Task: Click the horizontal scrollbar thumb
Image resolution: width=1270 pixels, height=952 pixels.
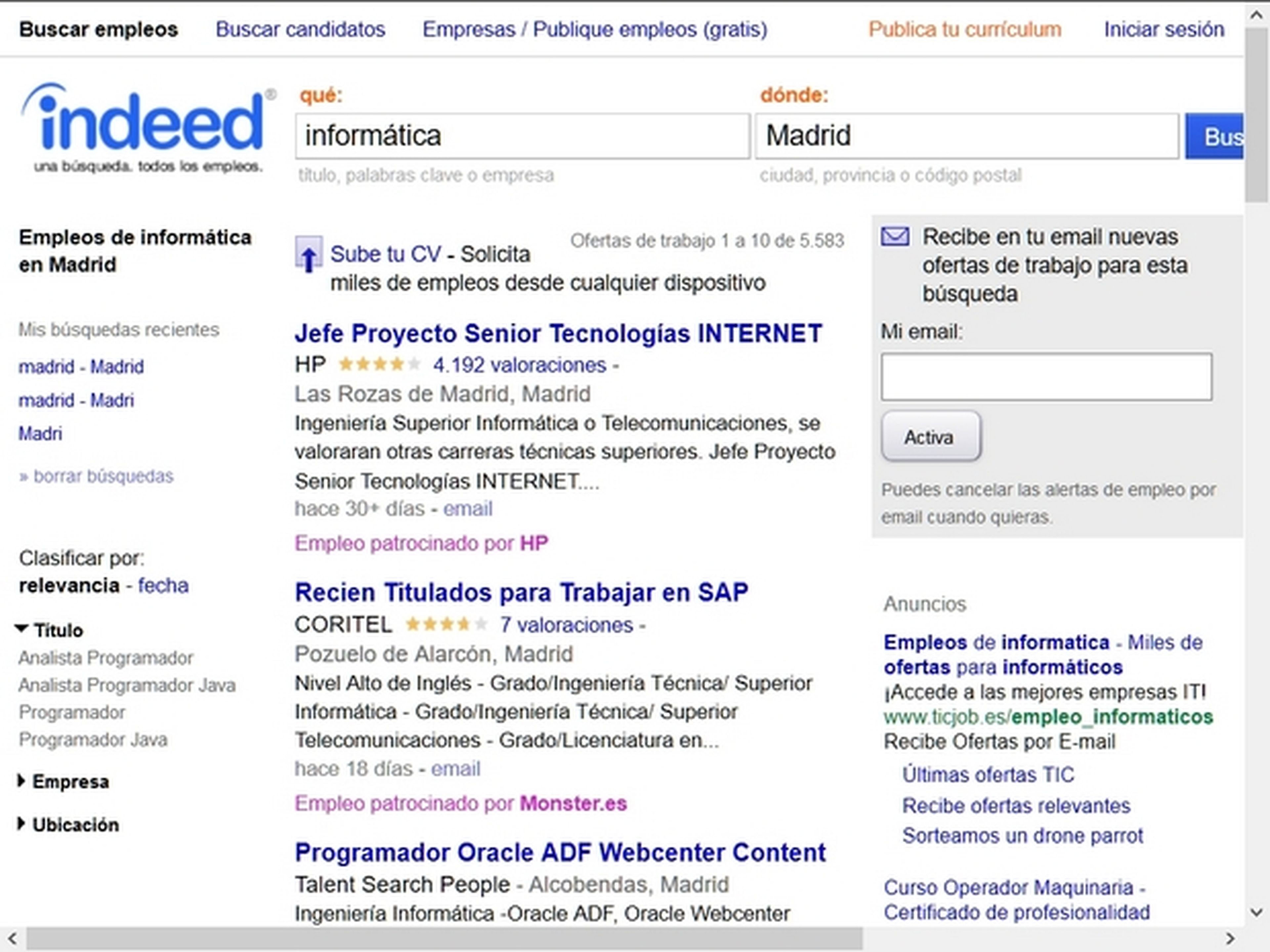Action: tap(444, 939)
